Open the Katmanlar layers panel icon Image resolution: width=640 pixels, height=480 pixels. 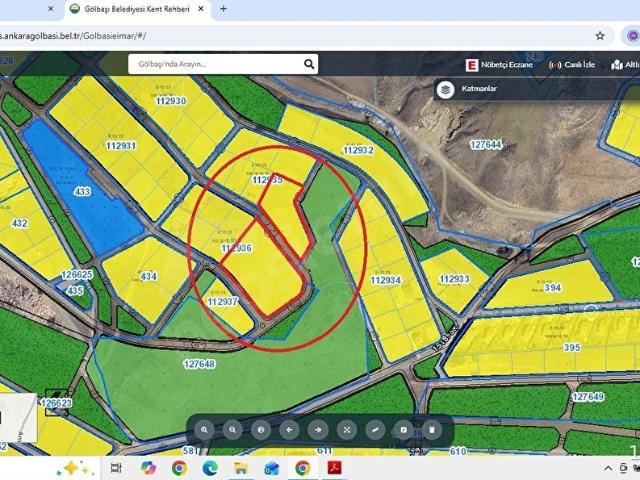(445, 89)
